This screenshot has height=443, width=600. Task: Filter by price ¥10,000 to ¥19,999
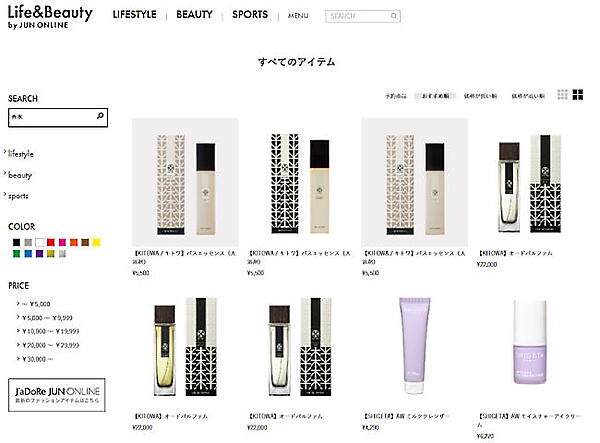pos(50,331)
